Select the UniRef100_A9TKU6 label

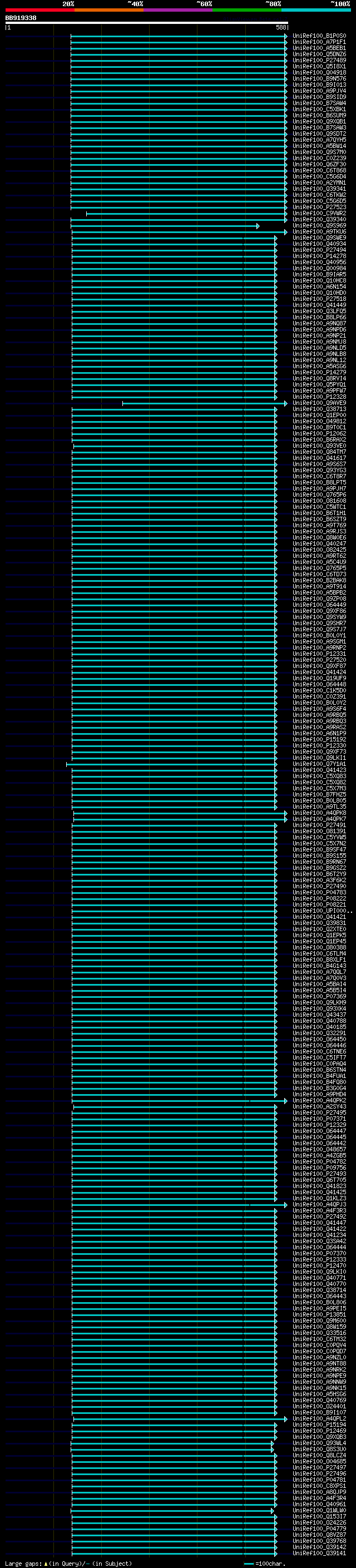coord(319,231)
